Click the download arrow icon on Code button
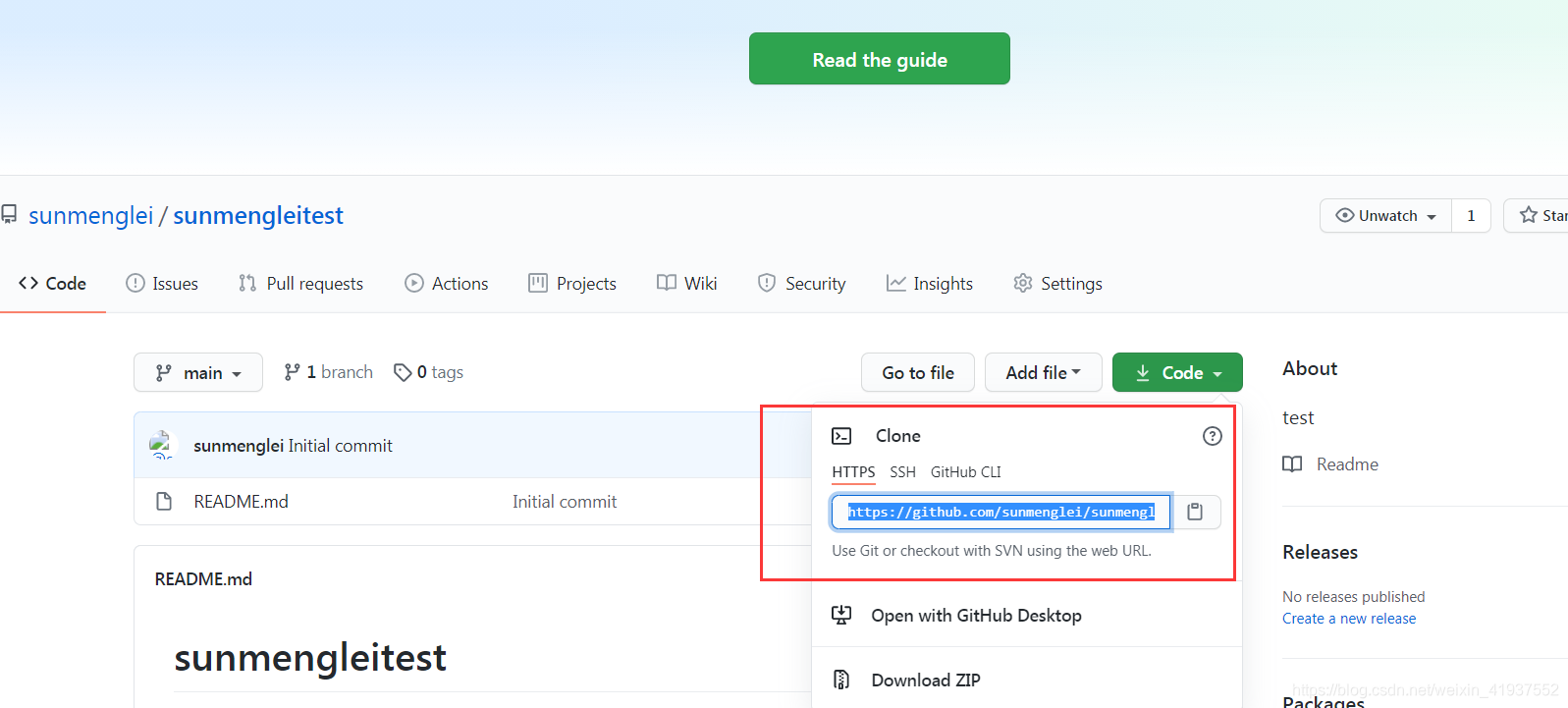Viewport: 1568px width, 708px height. [x=1143, y=373]
